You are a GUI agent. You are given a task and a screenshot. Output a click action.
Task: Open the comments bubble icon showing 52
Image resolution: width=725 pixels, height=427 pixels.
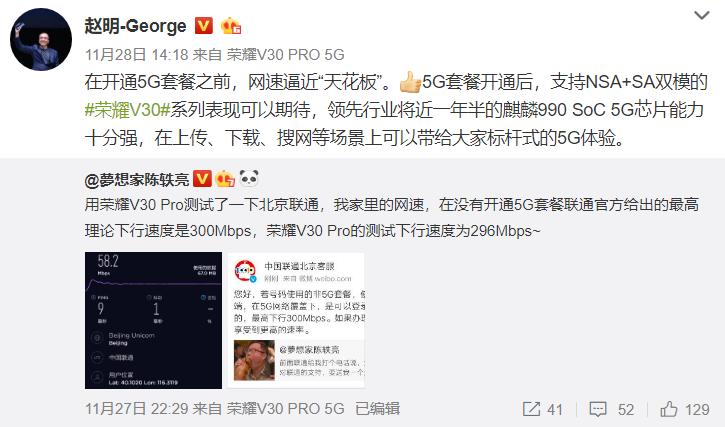(598, 409)
